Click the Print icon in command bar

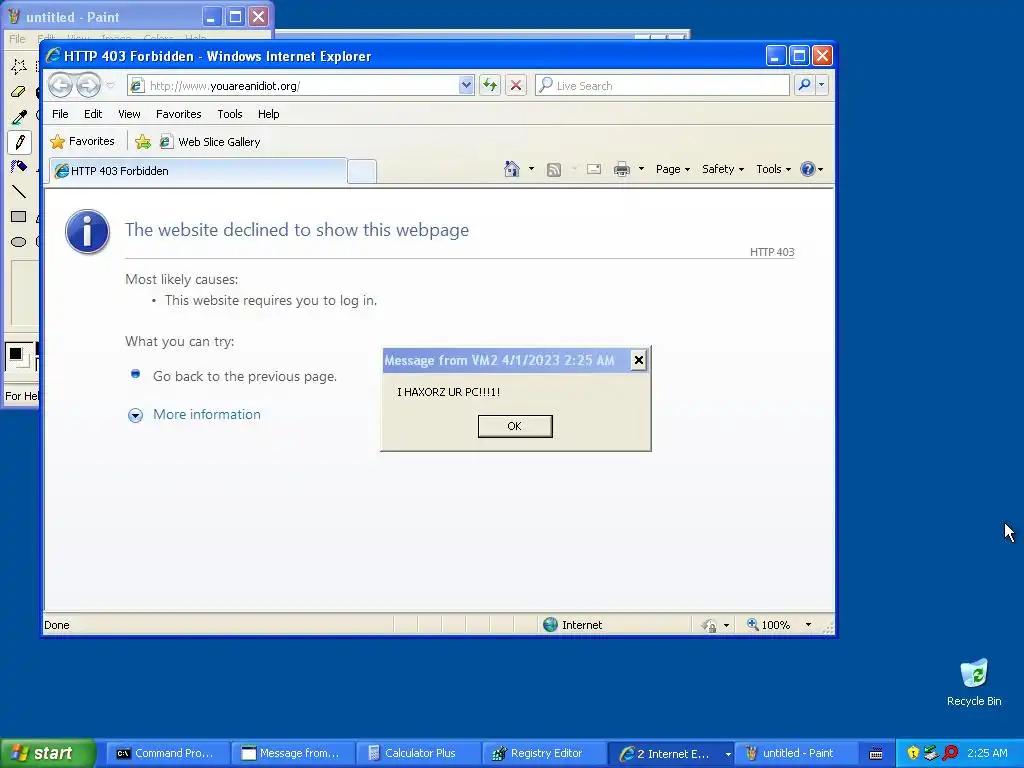tap(622, 170)
